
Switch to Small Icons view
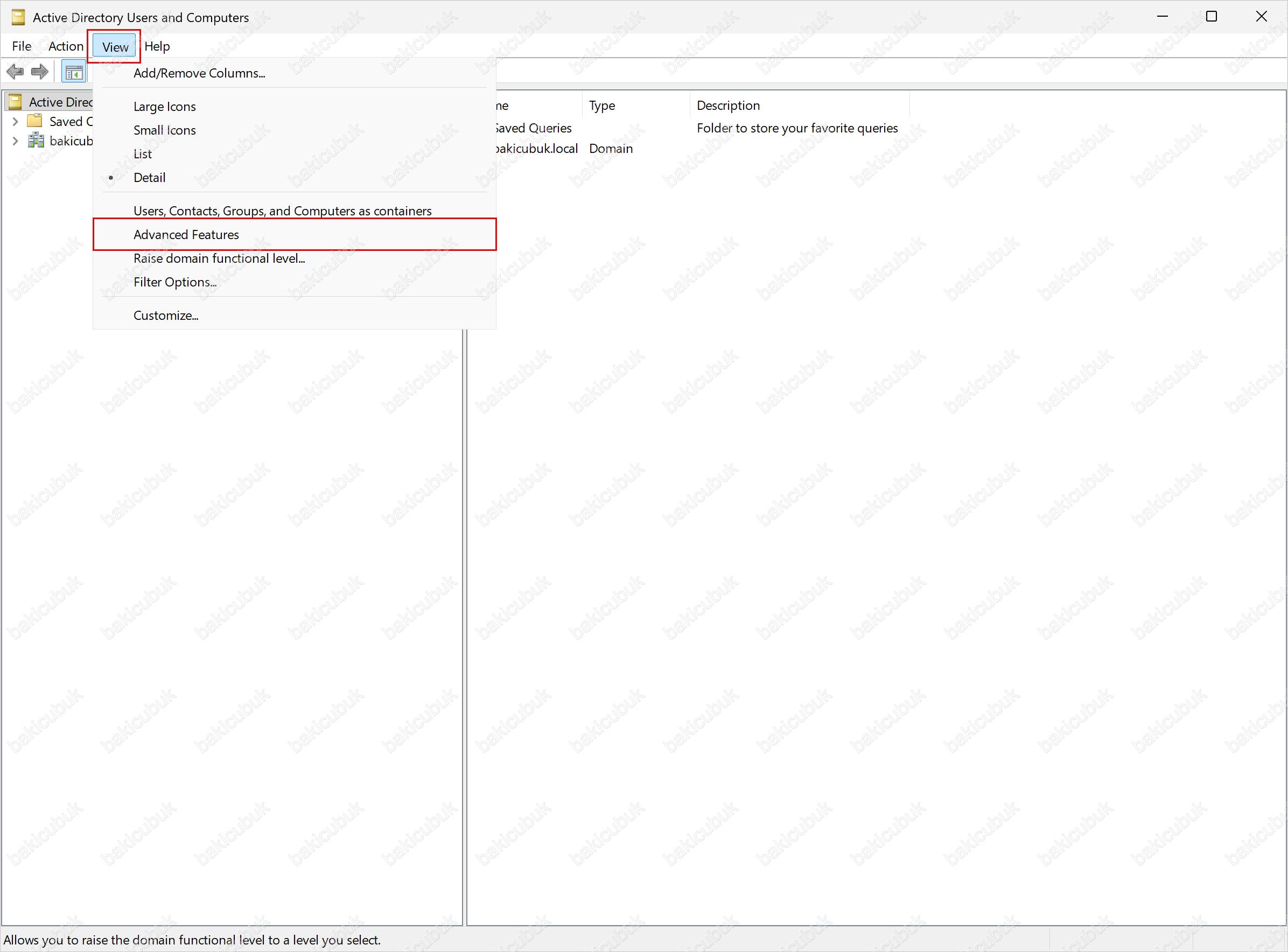pyautogui.click(x=295, y=130)
